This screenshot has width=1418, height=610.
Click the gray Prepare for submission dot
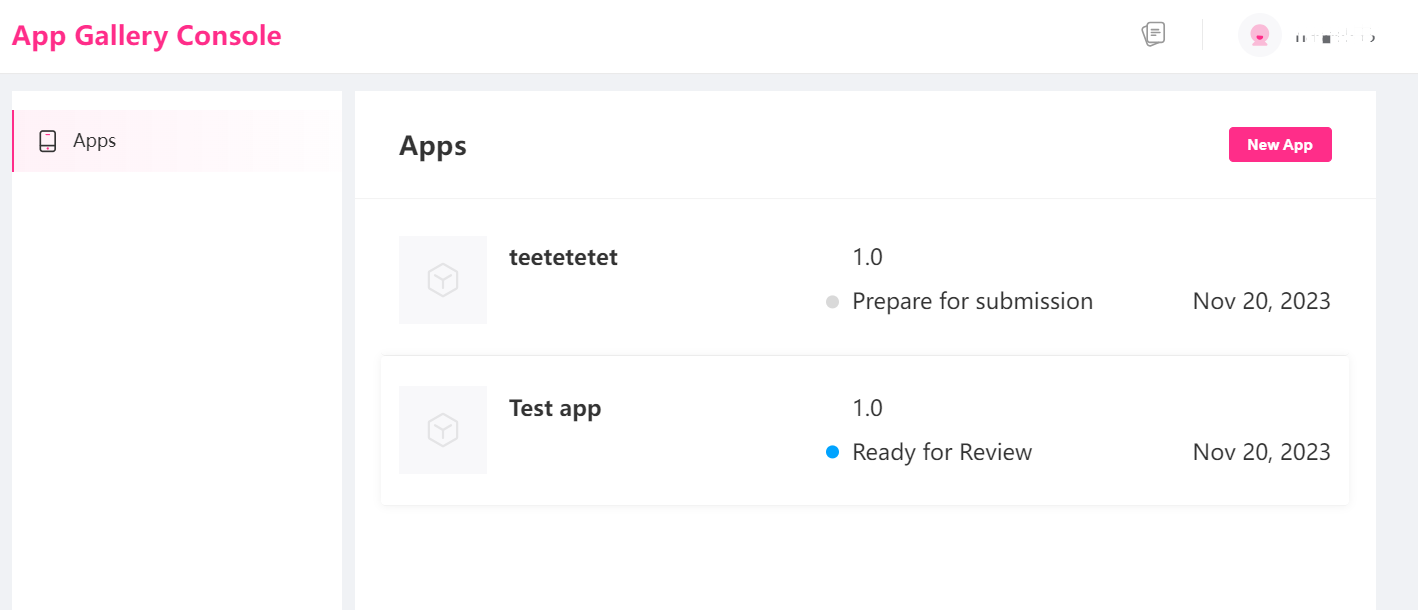832,302
